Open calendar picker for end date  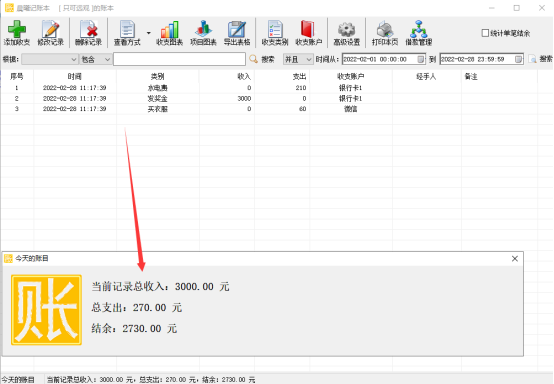[x=518, y=59]
